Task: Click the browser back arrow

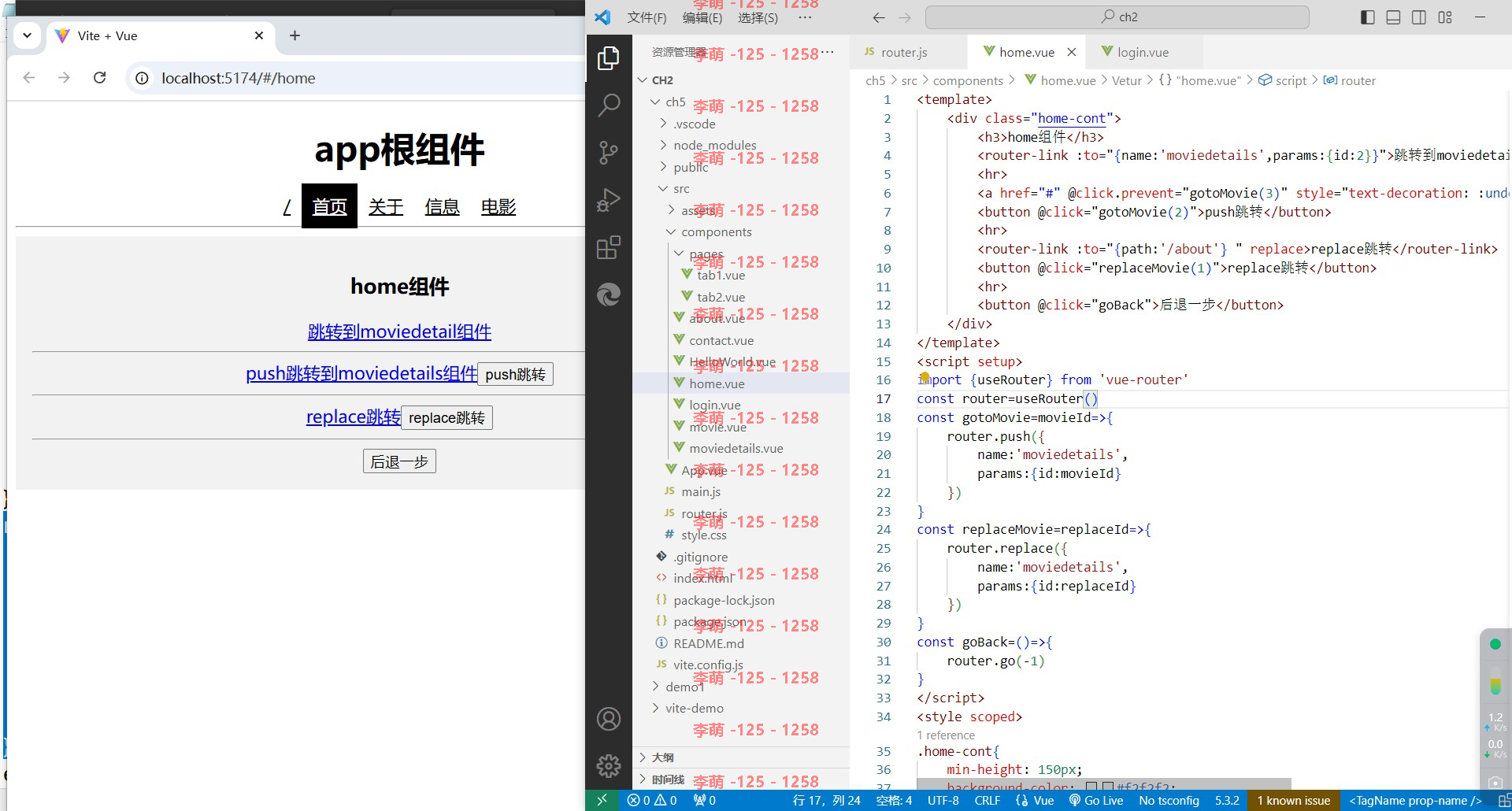Action: click(x=29, y=78)
